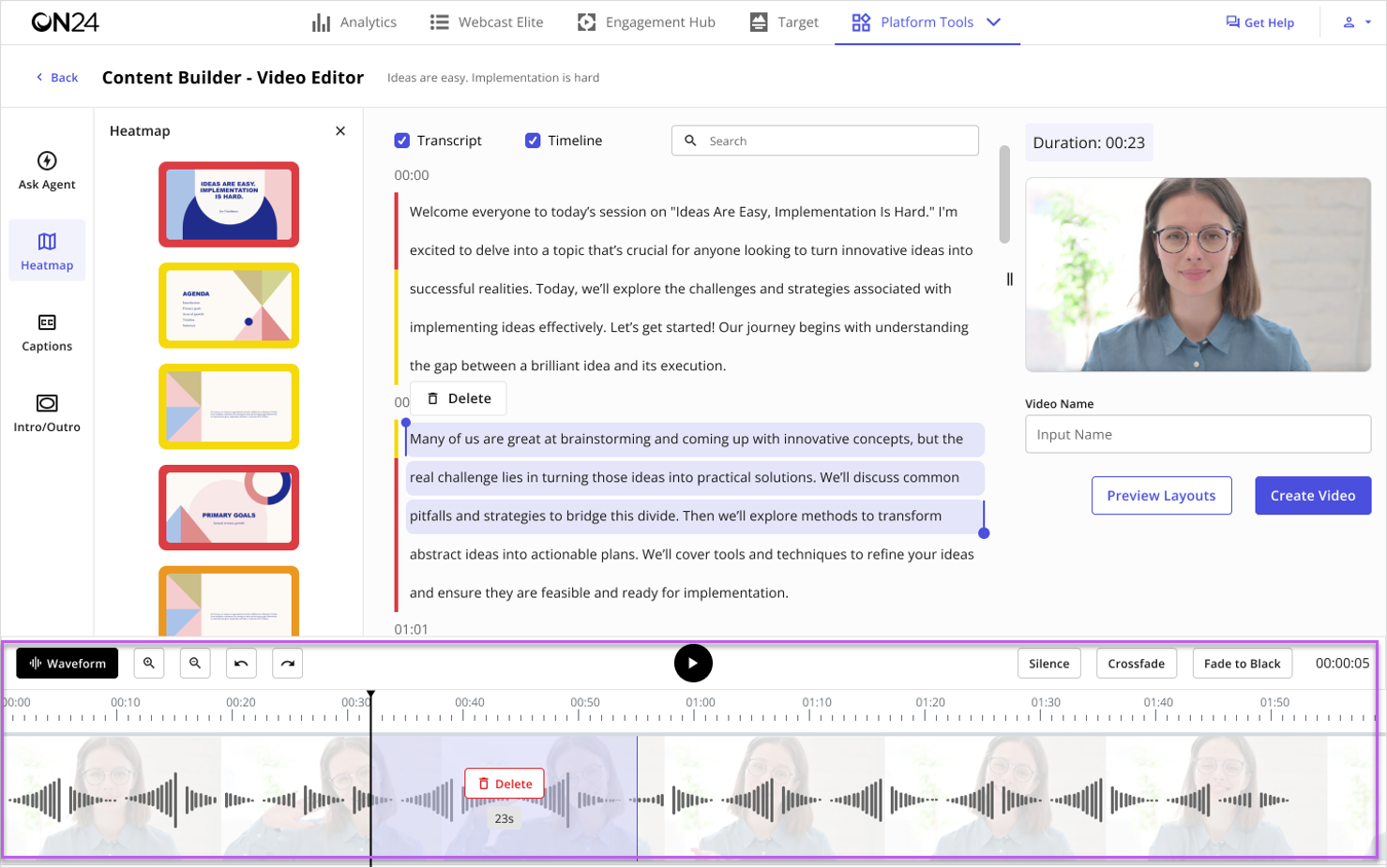This screenshot has height=868, width=1387.
Task: Click the Preview Layouts button
Action: [1161, 496]
